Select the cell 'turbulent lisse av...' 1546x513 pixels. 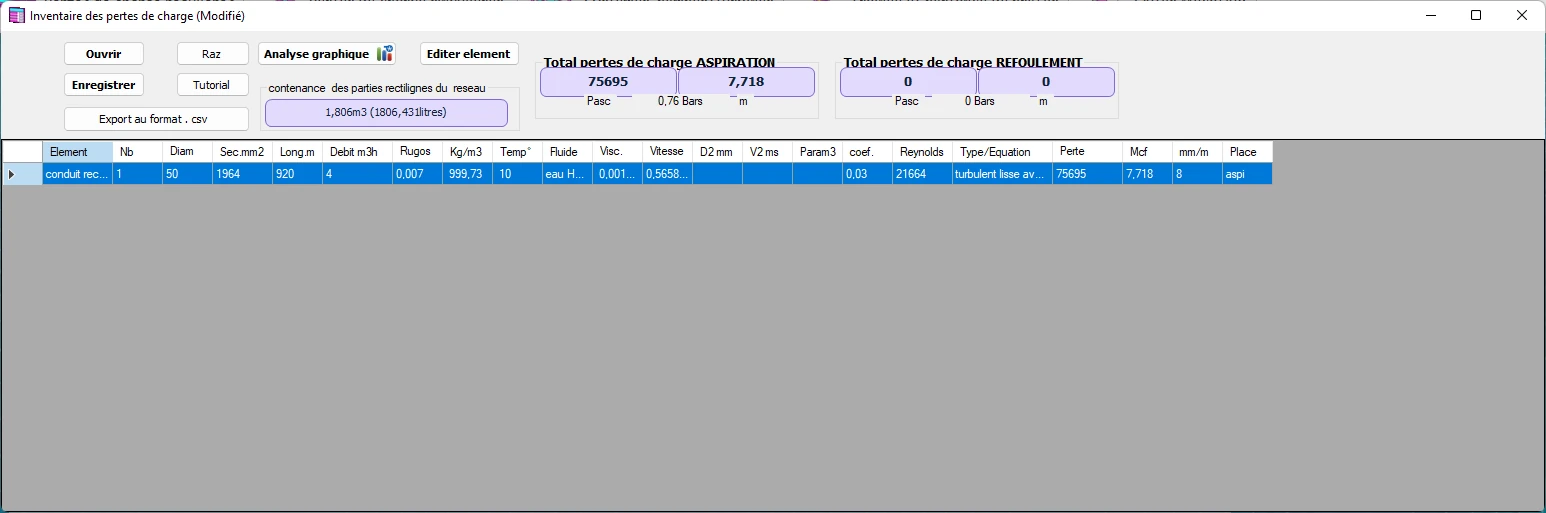coord(1002,174)
